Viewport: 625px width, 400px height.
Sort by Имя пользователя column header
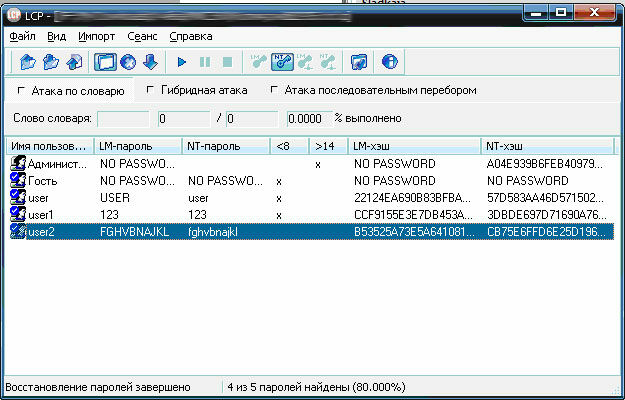point(50,146)
